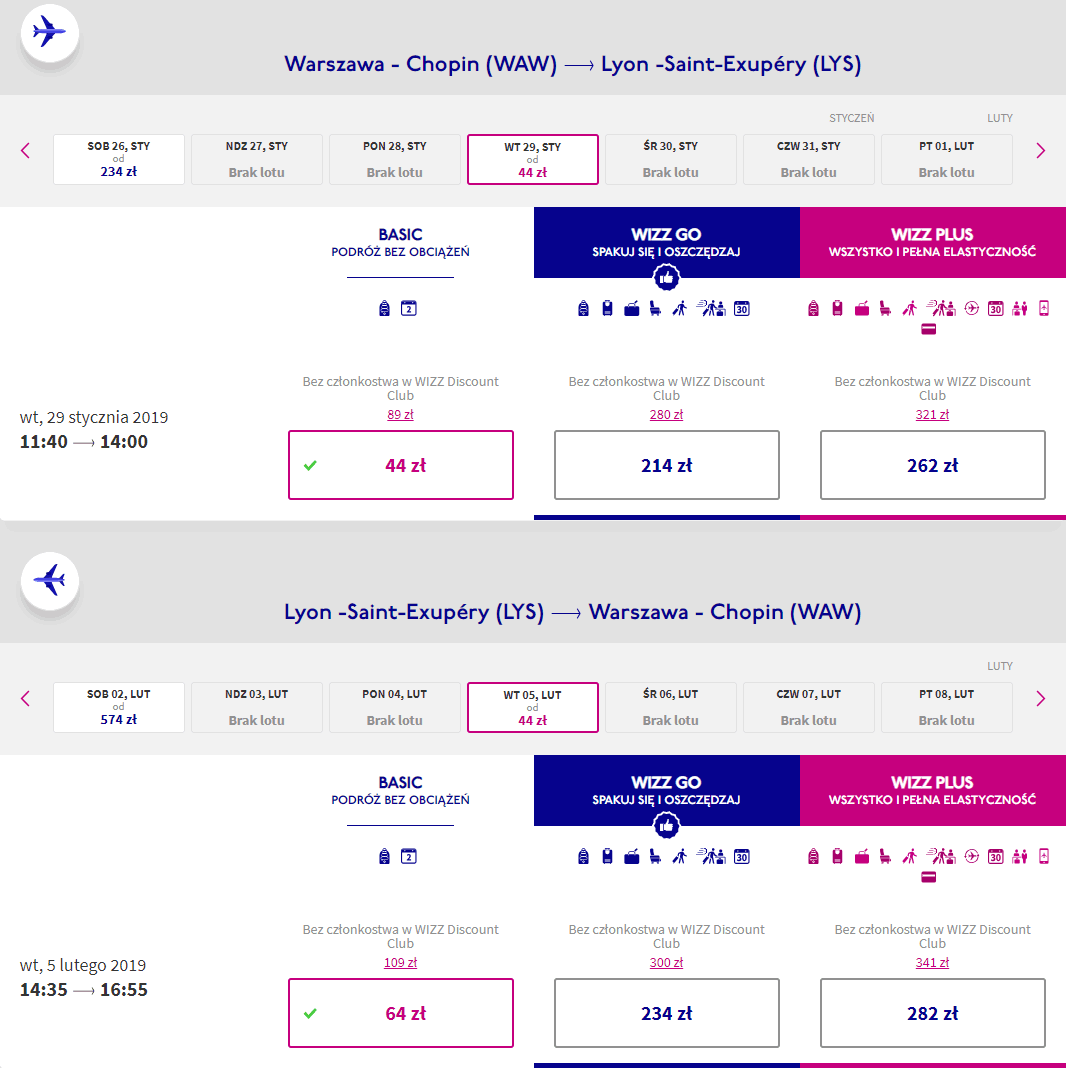Click the mobile phone icon in return WIZZ PLUS
1066x1068 pixels.
[x=1044, y=857]
